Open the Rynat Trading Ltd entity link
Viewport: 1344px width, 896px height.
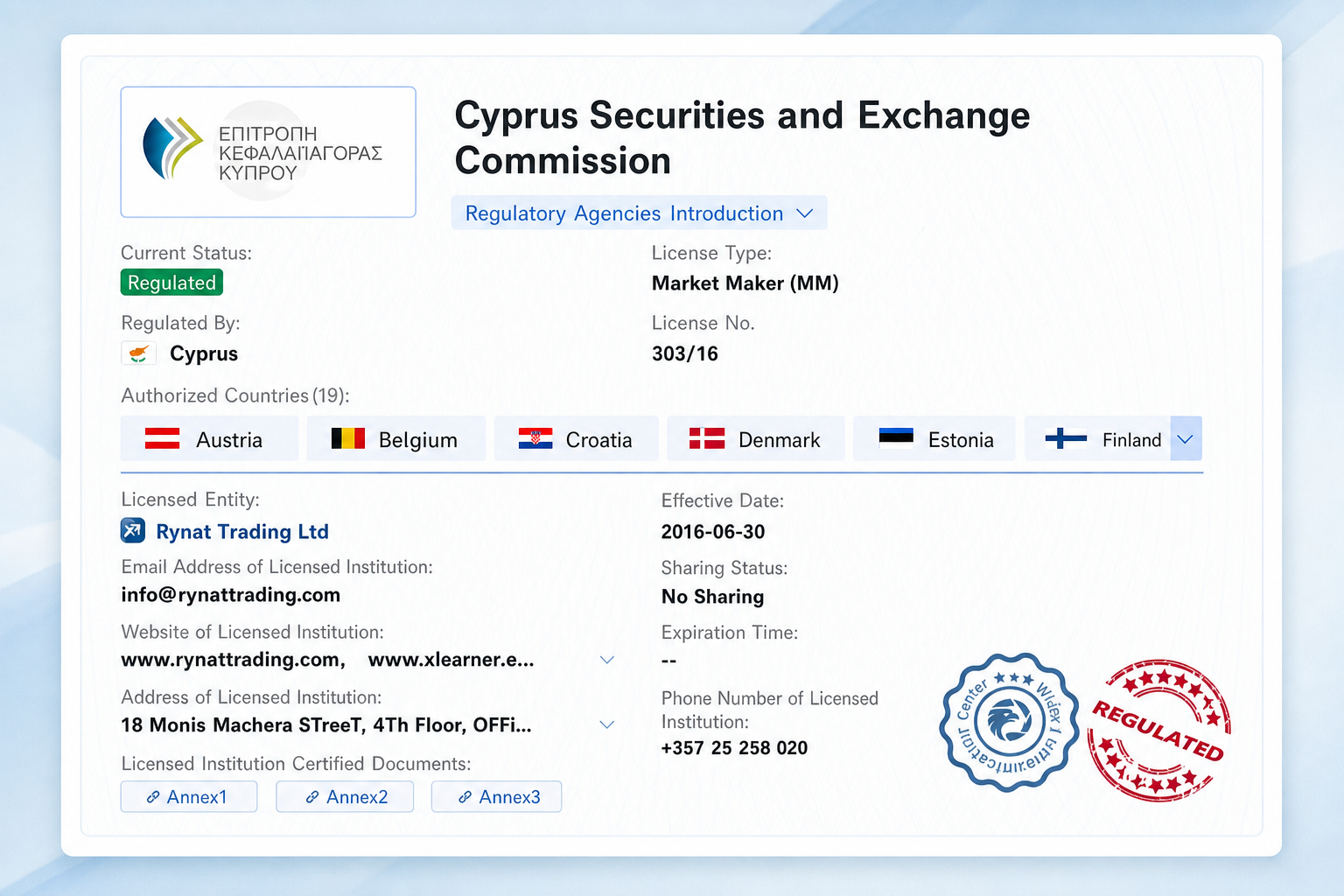pos(242,531)
